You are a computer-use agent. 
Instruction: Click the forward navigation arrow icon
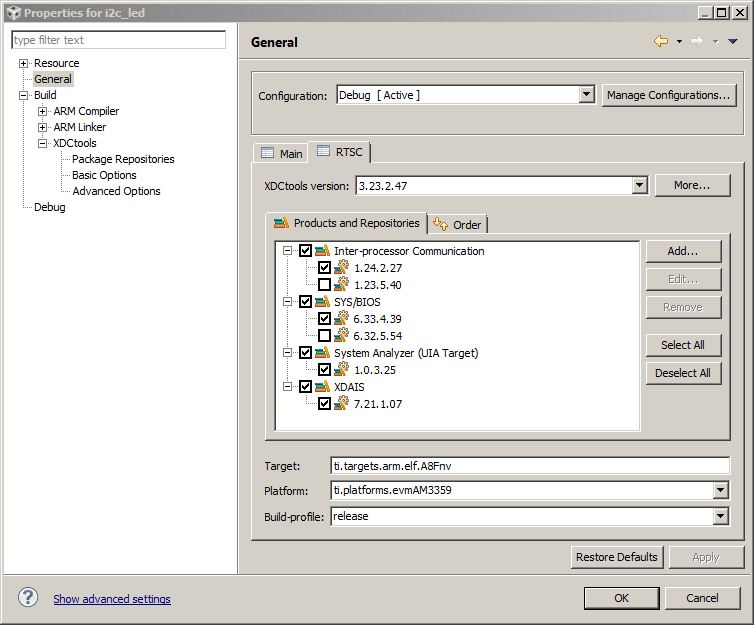click(x=697, y=41)
